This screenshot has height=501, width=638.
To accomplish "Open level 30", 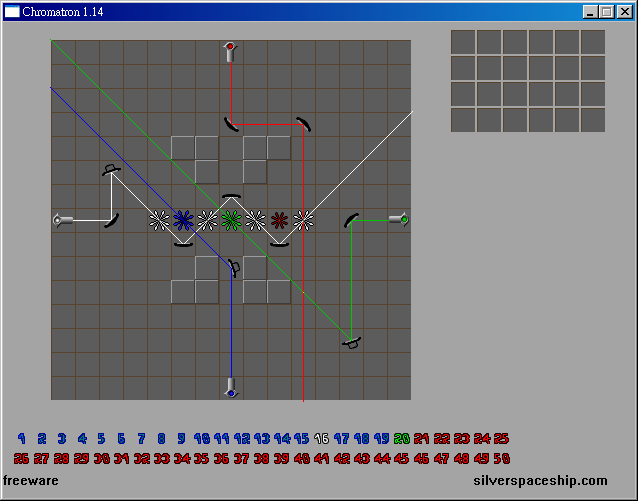I will 101,459.
